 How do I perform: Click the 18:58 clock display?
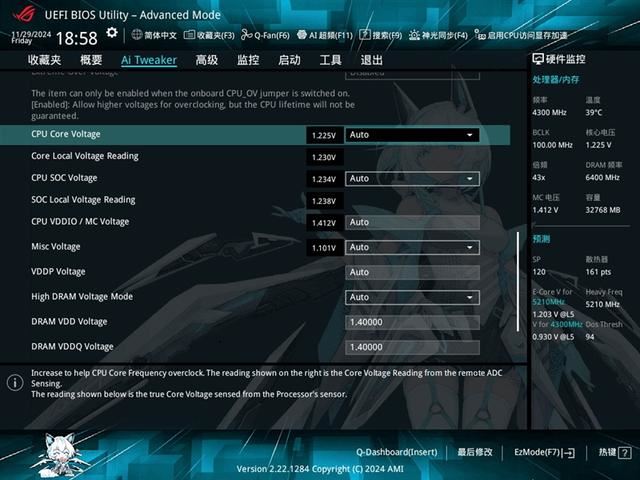pos(77,39)
